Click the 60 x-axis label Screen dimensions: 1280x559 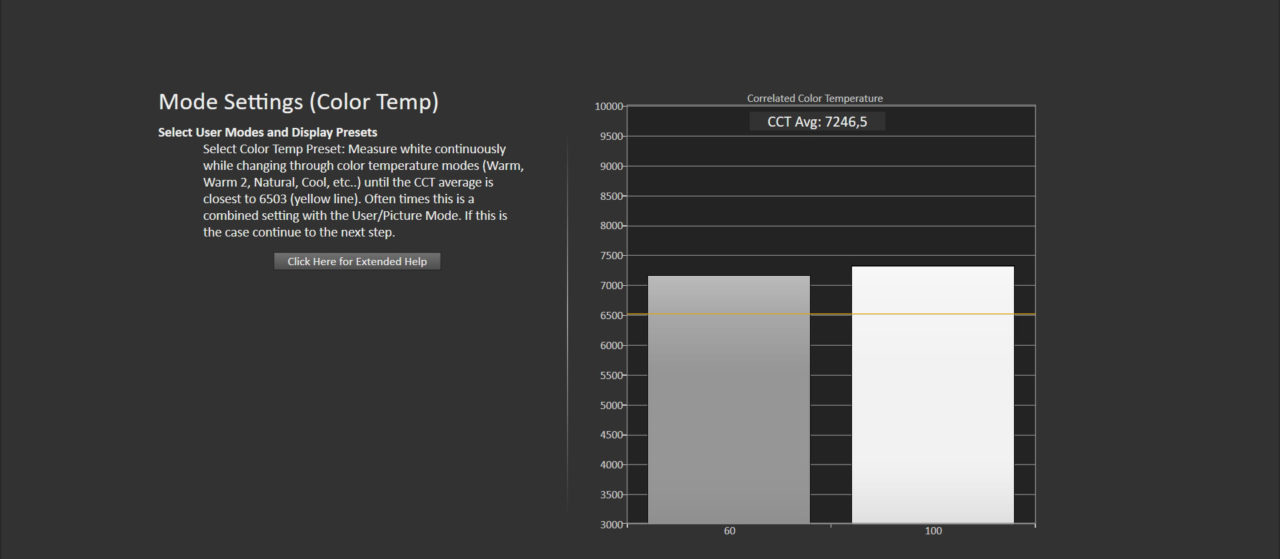[x=730, y=531]
